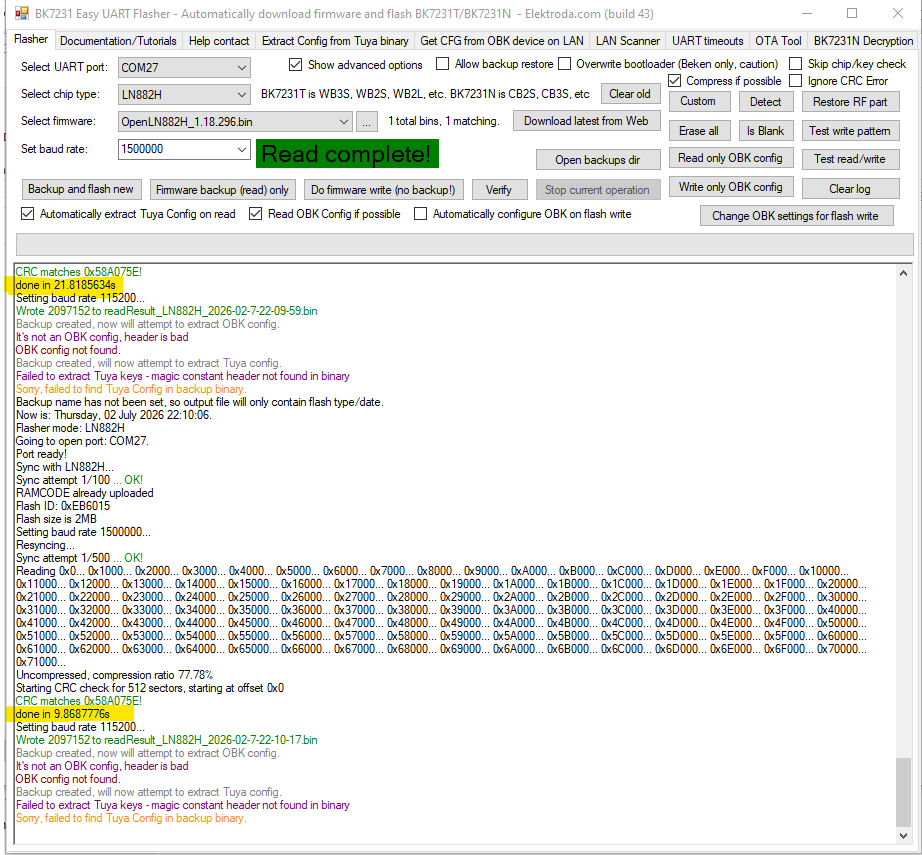
Task: Click Download latest from Web
Action: pyautogui.click(x=586, y=121)
